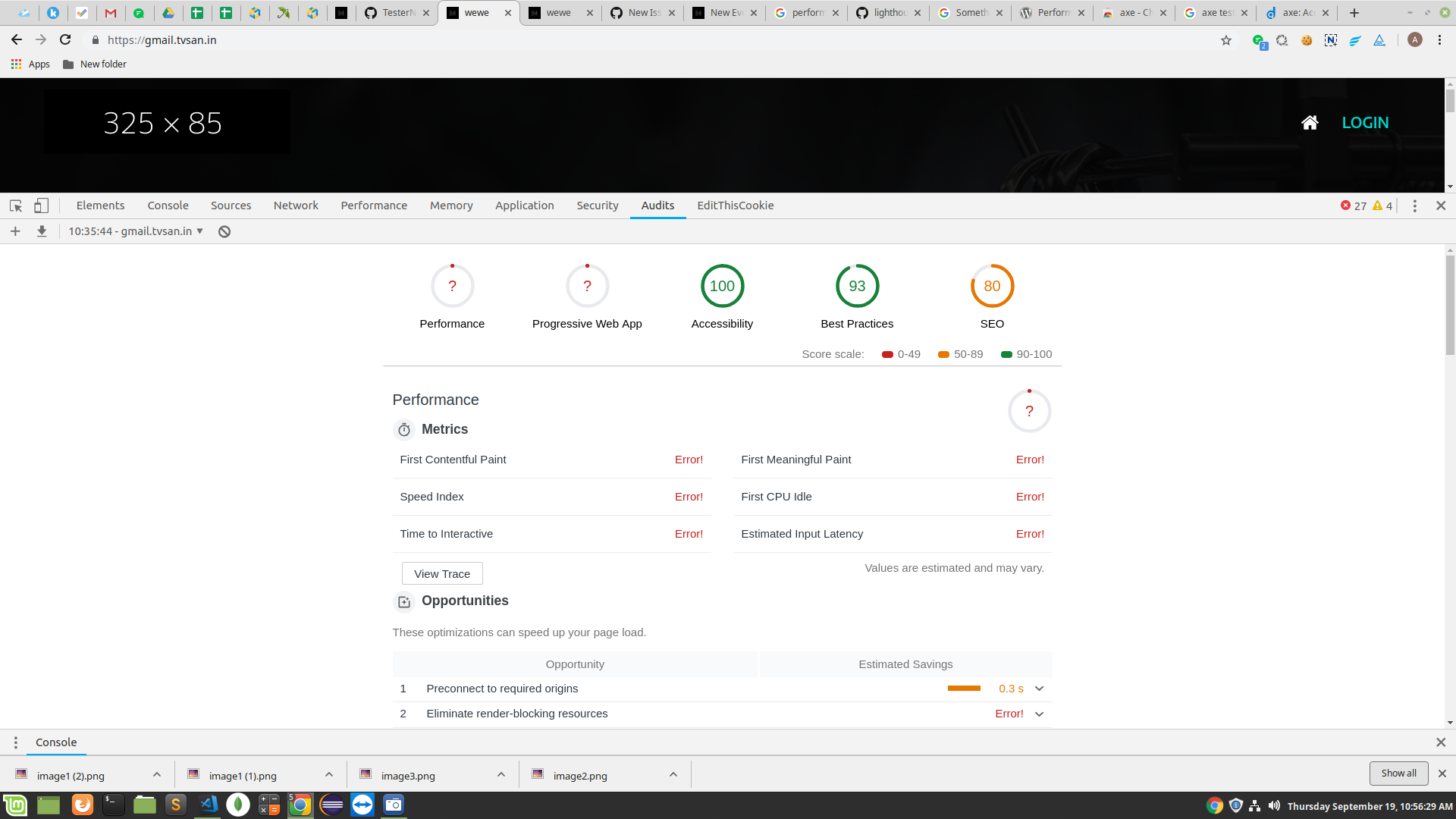1456x819 pixels.
Task: Open the Chrome icon in the taskbar
Action: coord(300,805)
